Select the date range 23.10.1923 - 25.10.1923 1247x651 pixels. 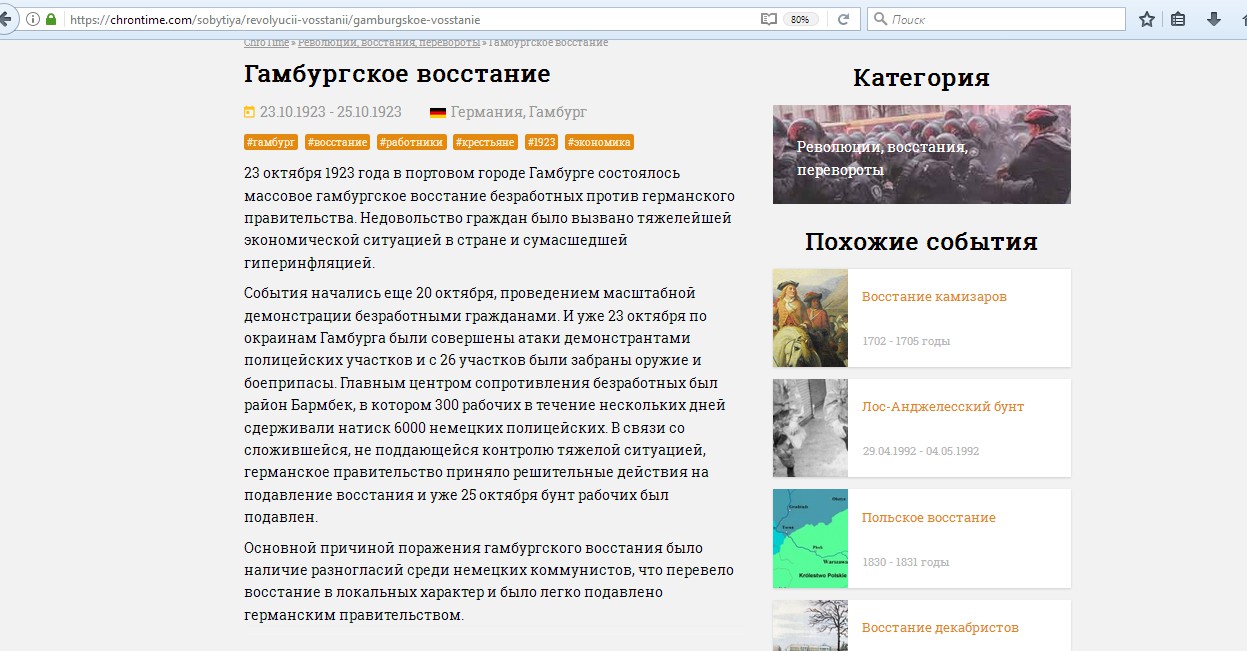tap(331, 112)
